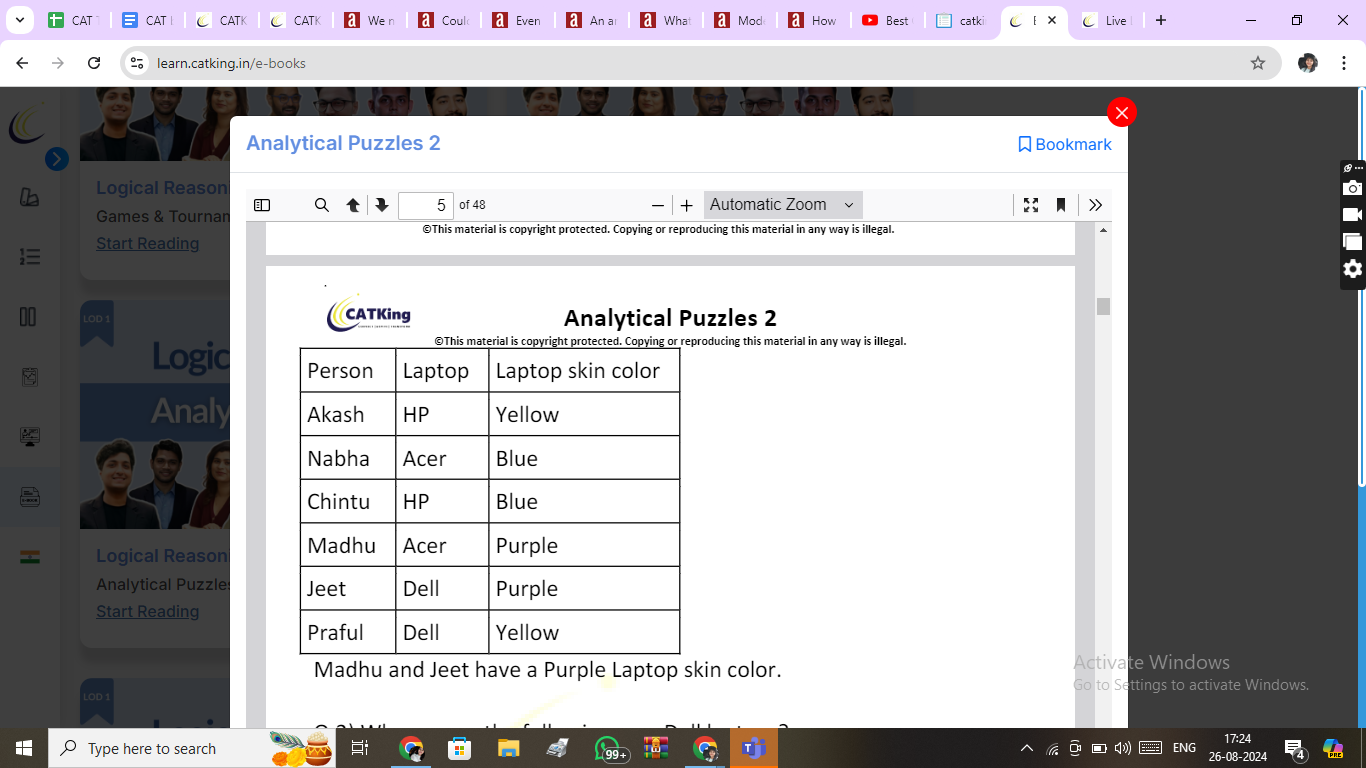This screenshot has width=1366, height=768.
Task: Switch to the 'Could' tab
Action: point(442,20)
